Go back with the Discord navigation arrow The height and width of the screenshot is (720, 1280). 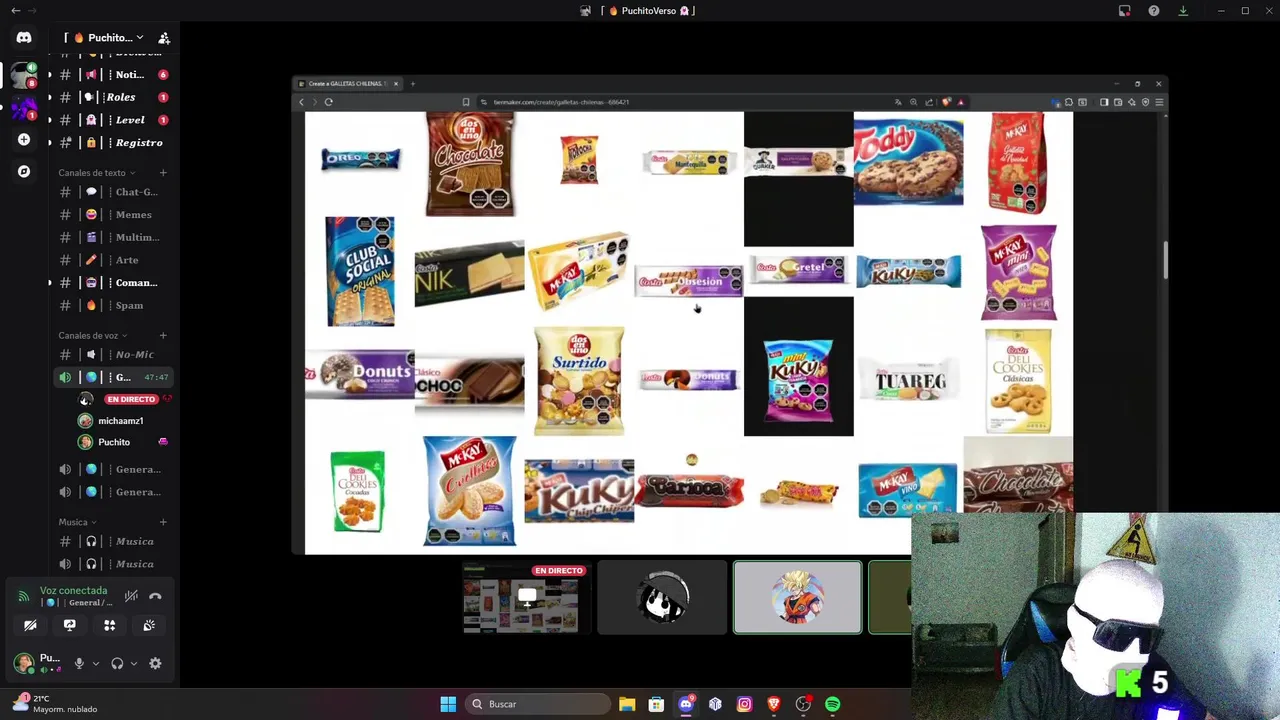point(15,11)
